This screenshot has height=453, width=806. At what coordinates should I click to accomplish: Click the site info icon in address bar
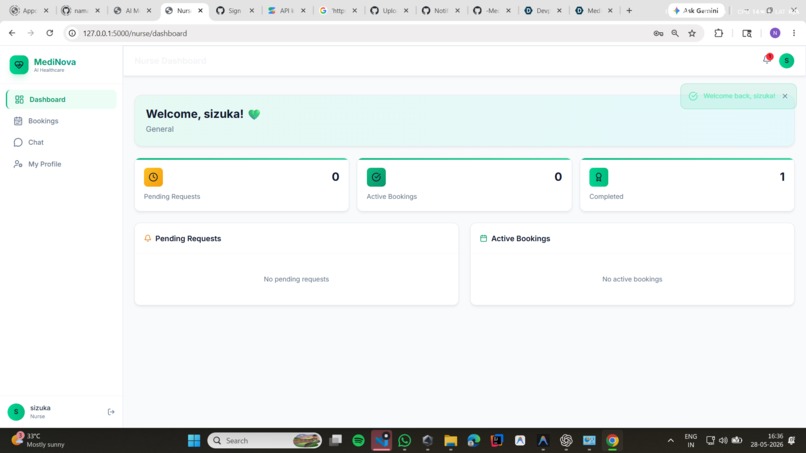click(72, 33)
